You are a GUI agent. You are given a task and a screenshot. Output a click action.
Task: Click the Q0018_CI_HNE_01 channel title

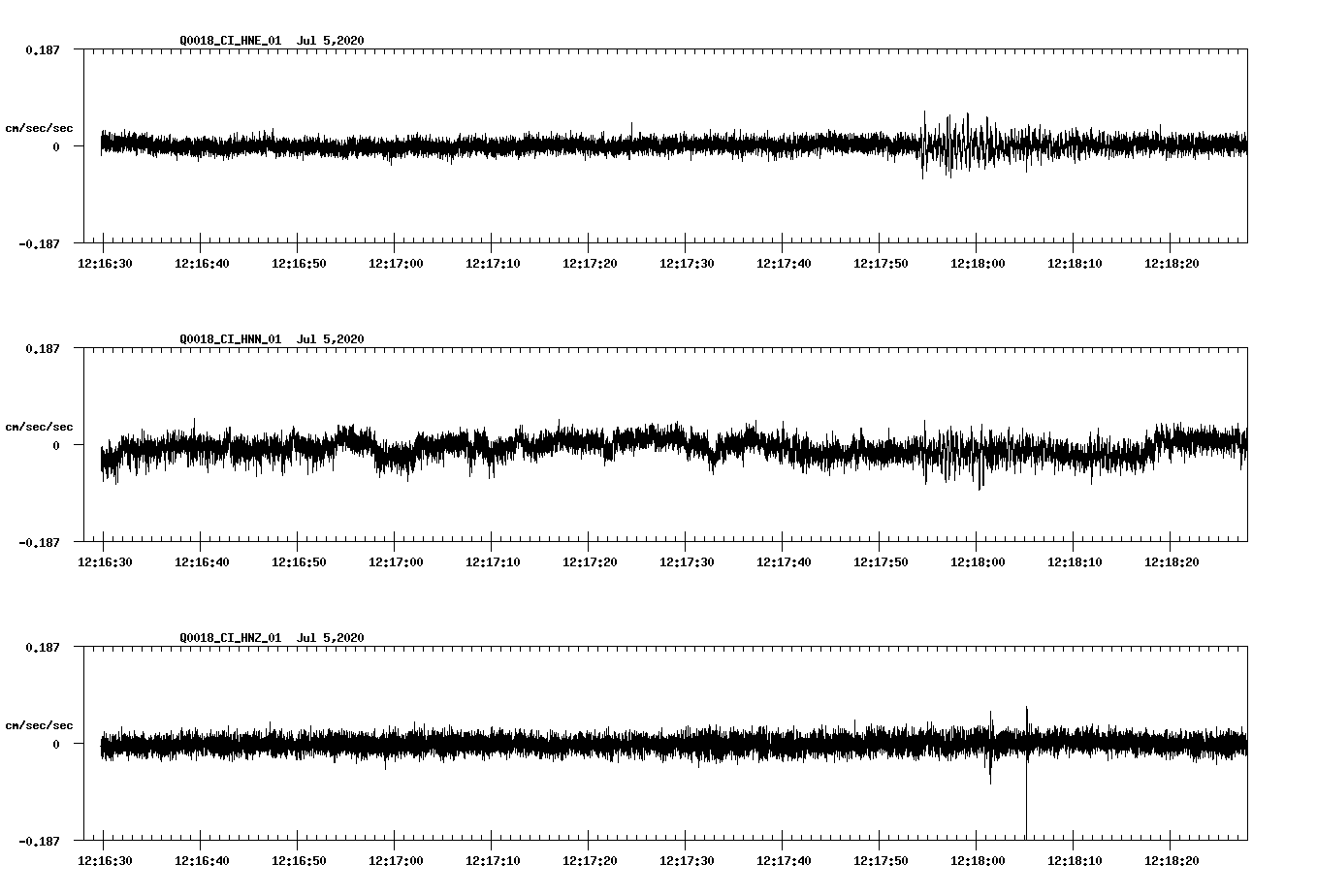tap(230, 41)
